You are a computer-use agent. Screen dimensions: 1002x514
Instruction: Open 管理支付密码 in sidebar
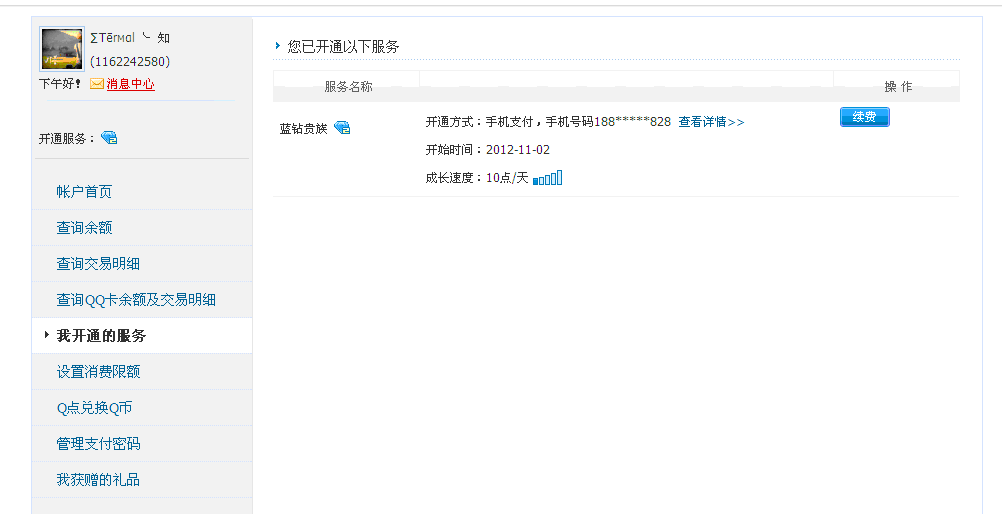coord(98,444)
